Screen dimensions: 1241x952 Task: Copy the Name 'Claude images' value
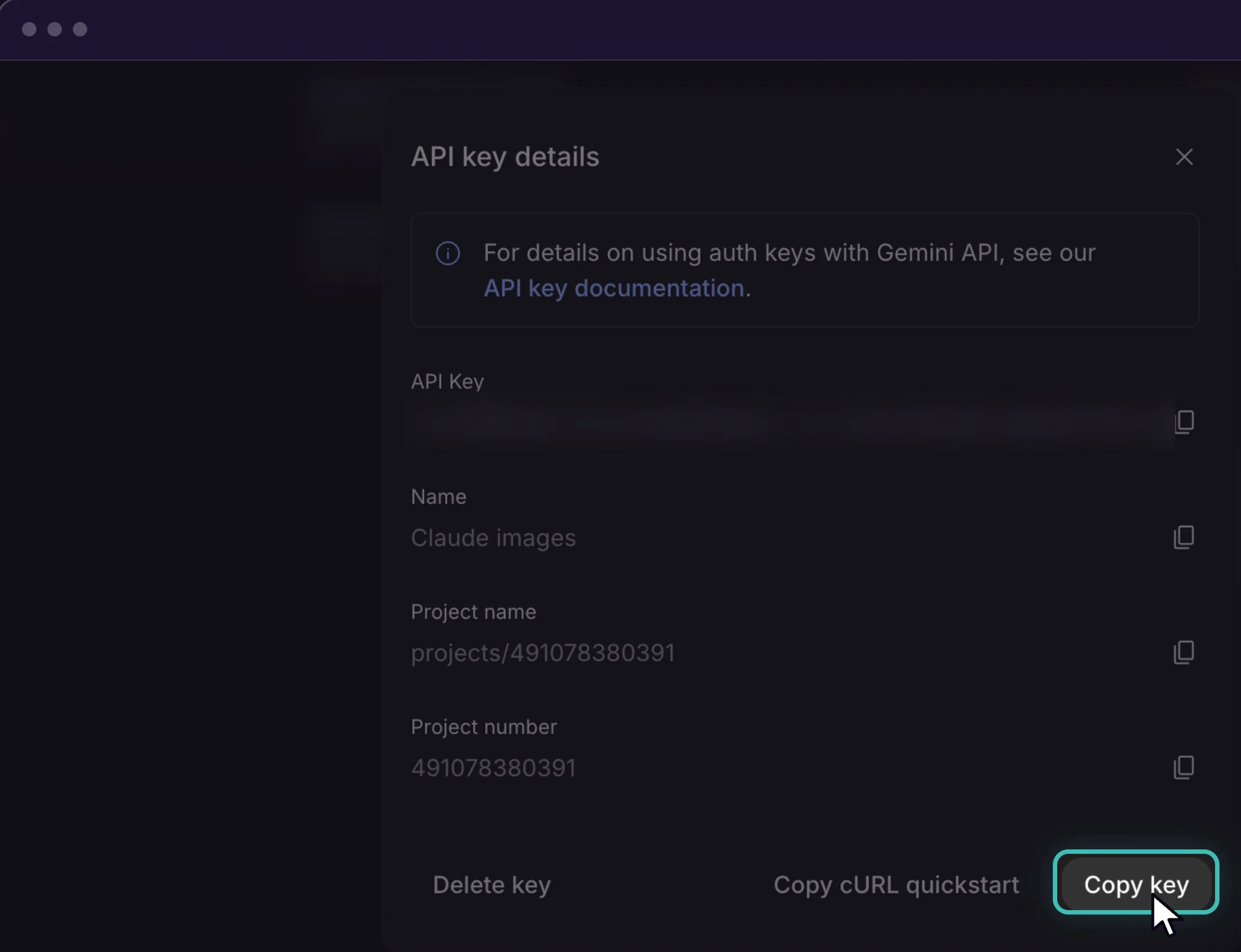point(1183,537)
